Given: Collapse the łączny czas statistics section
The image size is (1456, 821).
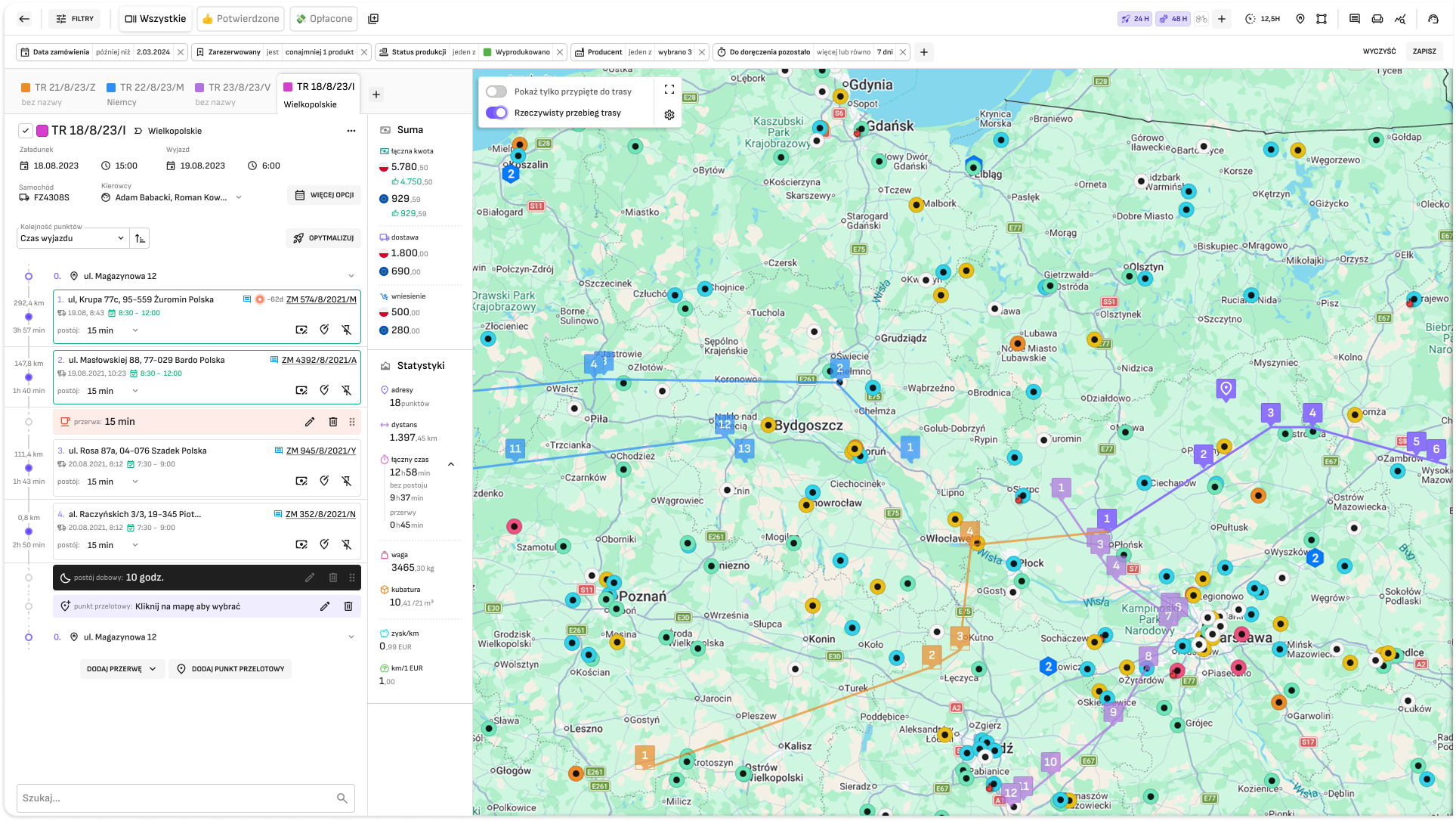Looking at the screenshot, I should click(451, 464).
